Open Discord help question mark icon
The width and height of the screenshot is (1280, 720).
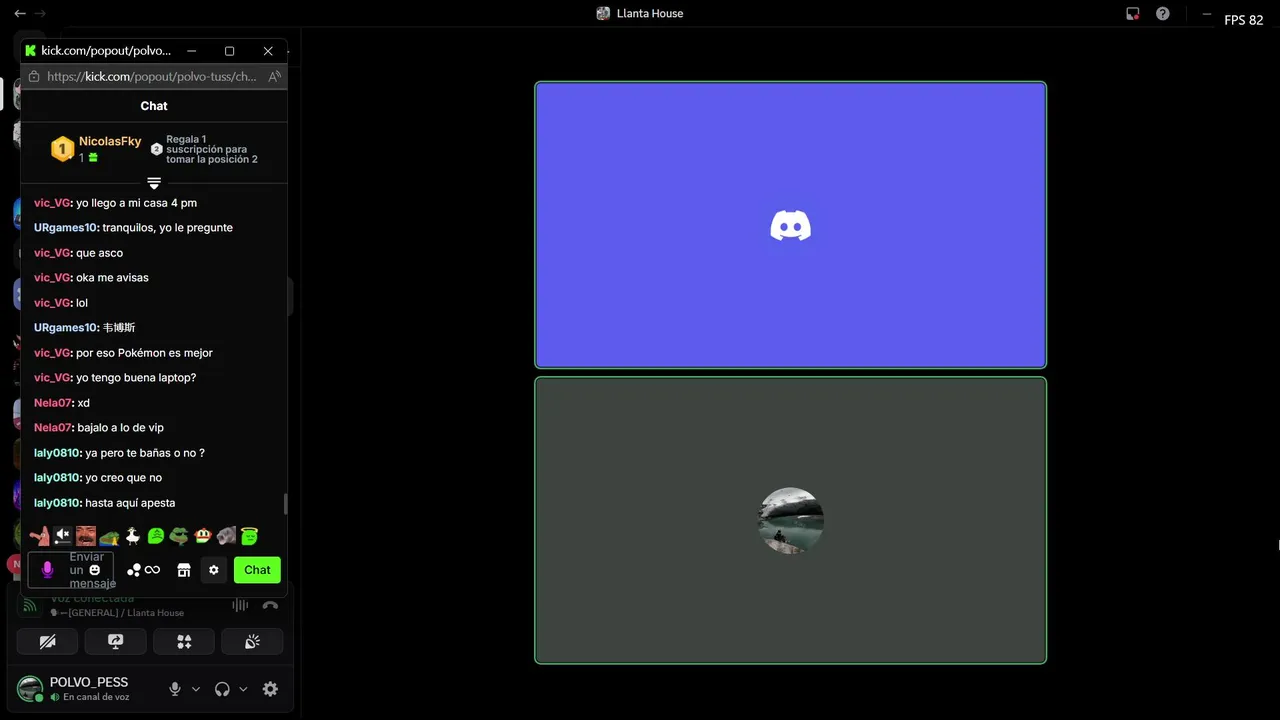point(1162,14)
